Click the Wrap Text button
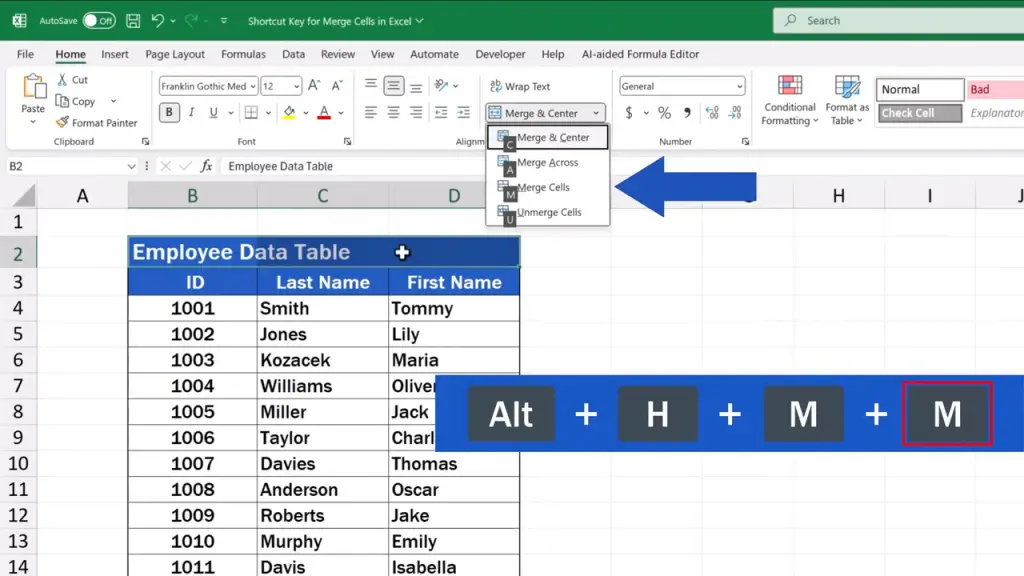The image size is (1024, 576). (520, 87)
